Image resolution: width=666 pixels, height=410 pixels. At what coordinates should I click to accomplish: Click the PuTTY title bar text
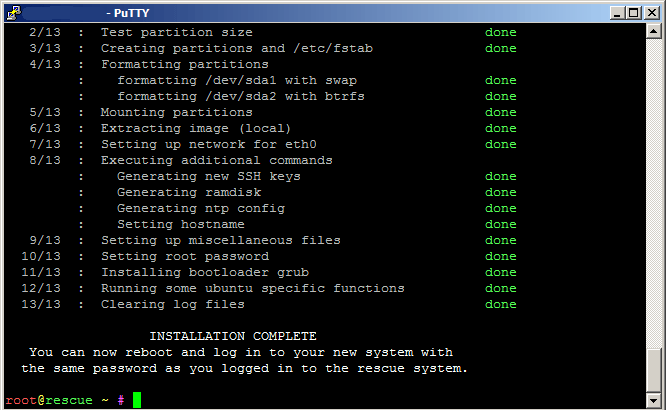point(127,13)
